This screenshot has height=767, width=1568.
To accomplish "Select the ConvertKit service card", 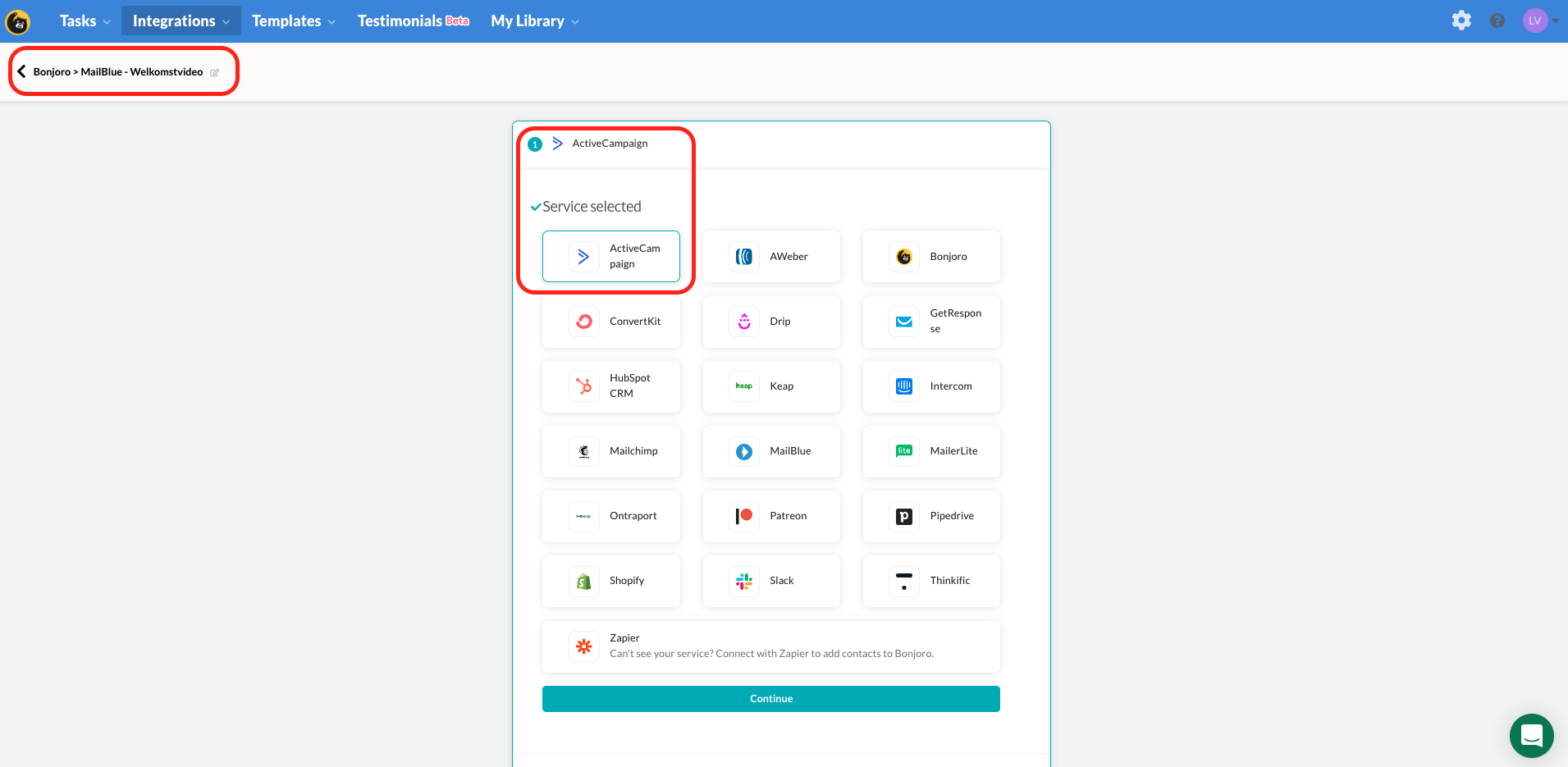I will click(611, 321).
